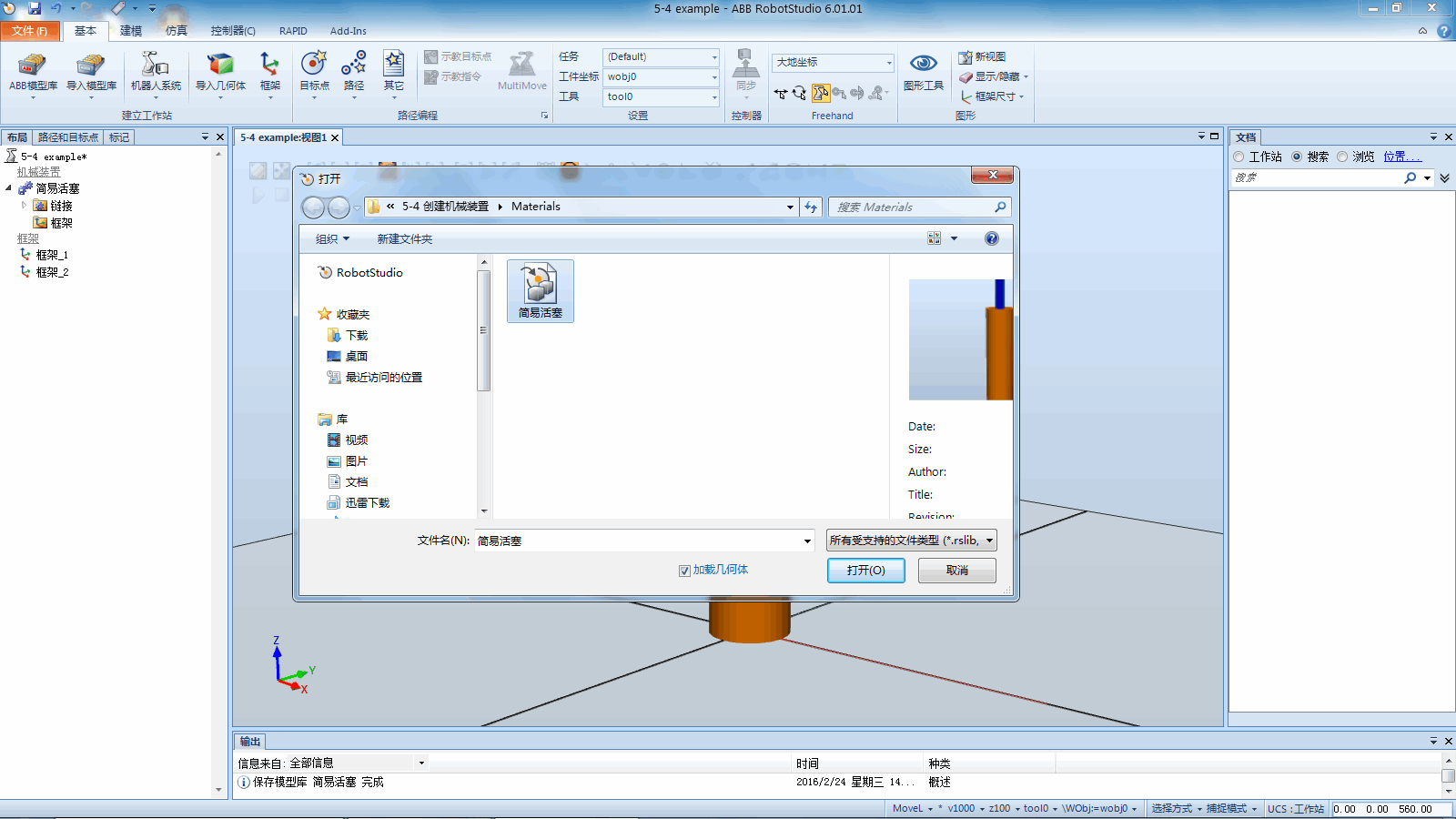Click the back arrow in open dialog
The height and width of the screenshot is (819, 1456).
click(313, 207)
